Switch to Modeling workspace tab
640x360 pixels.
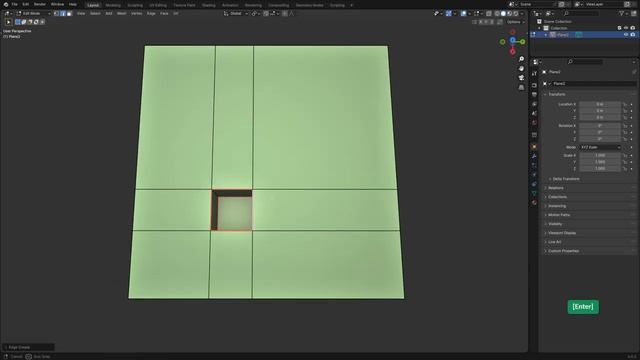point(113,5)
